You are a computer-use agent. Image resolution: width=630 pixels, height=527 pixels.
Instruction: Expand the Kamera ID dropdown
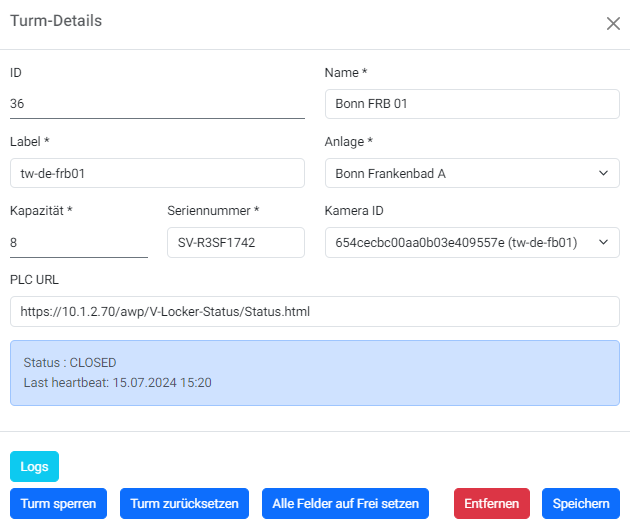[x=472, y=242]
